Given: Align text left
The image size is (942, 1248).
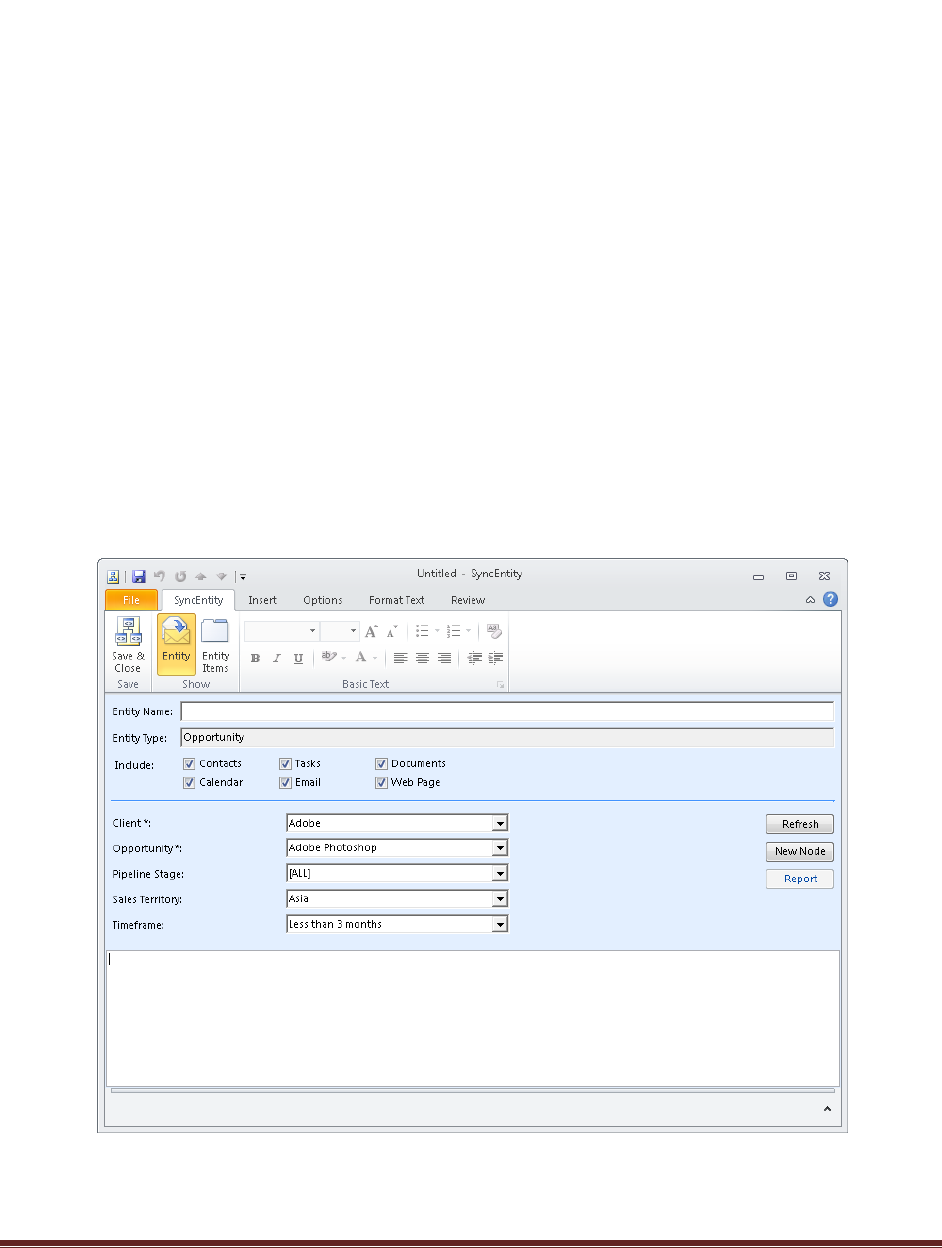Looking at the screenshot, I should (400, 658).
